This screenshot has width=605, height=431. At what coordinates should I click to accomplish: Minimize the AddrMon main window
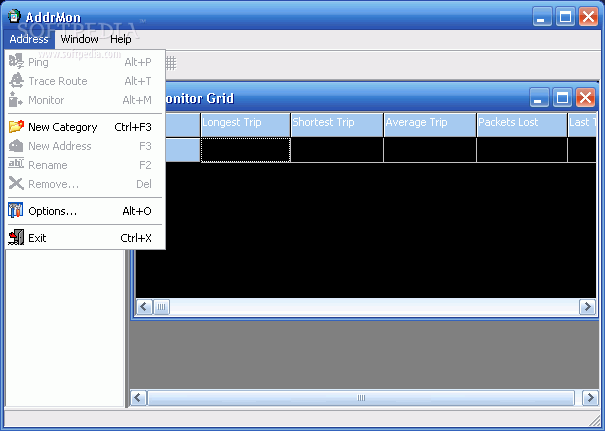point(542,17)
